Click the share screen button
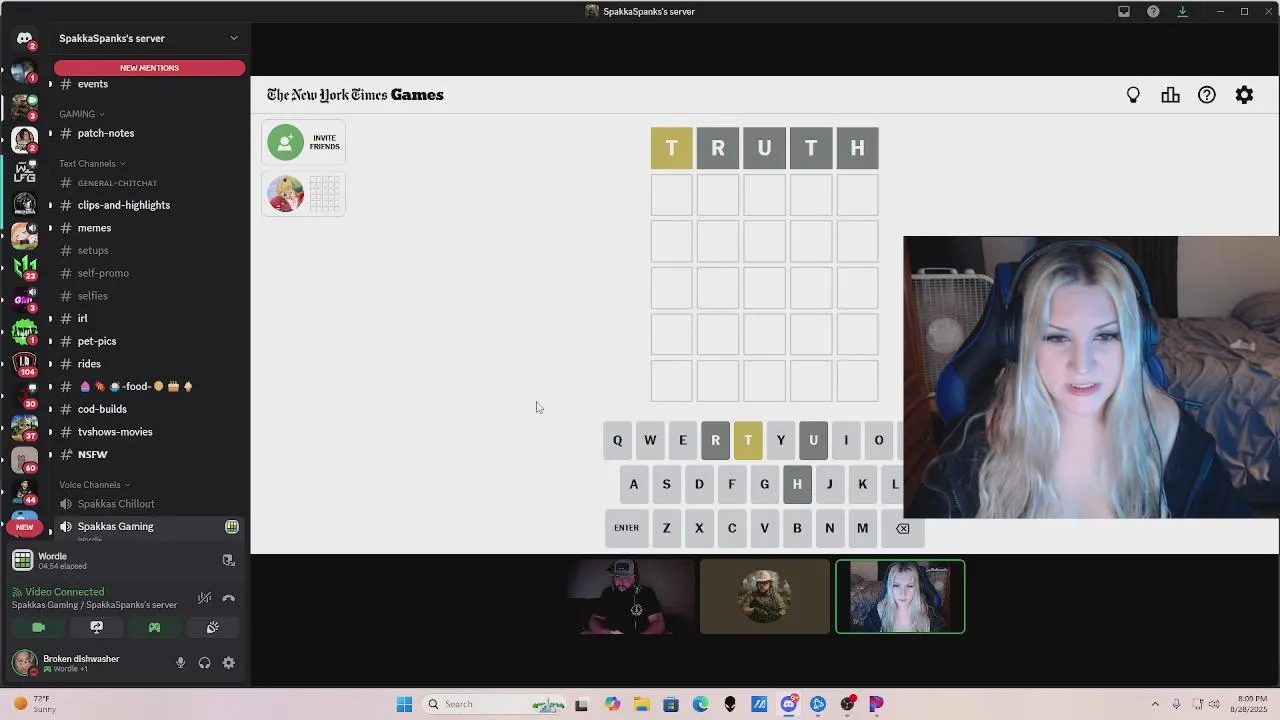 pyautogui.click(x=96, y=627)
